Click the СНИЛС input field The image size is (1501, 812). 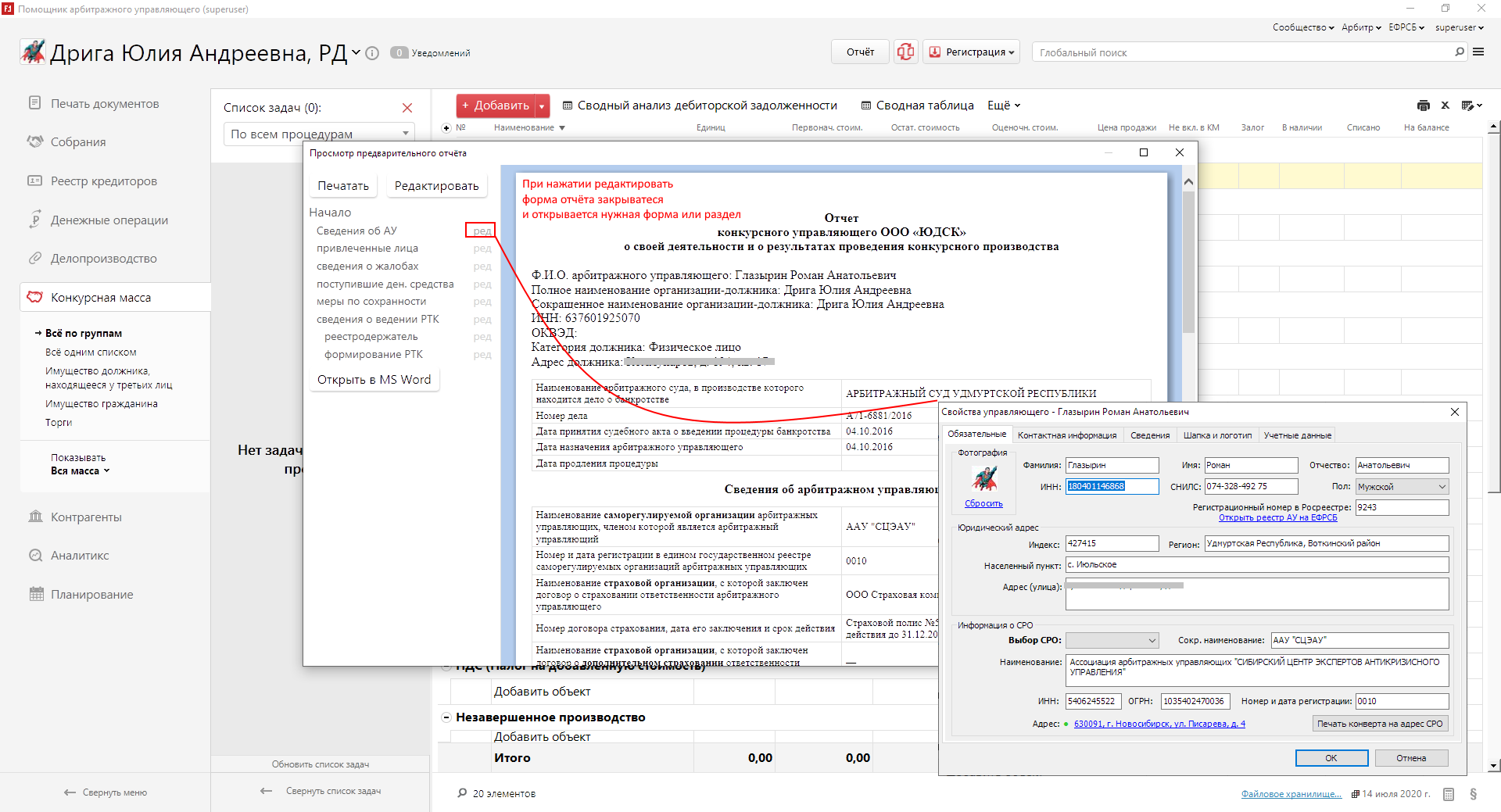point(1250,487)
